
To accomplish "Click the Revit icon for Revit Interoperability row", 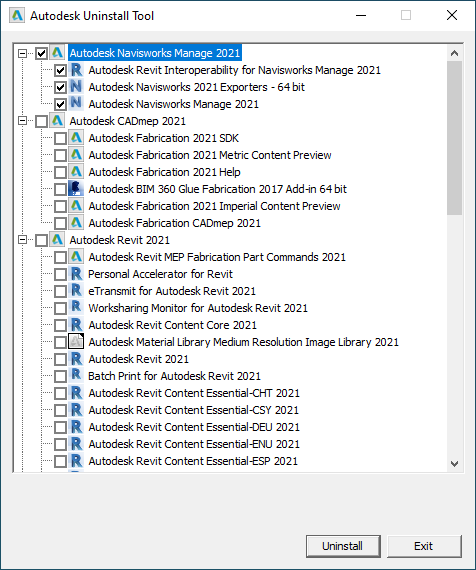I will click(x=76, y=70).
